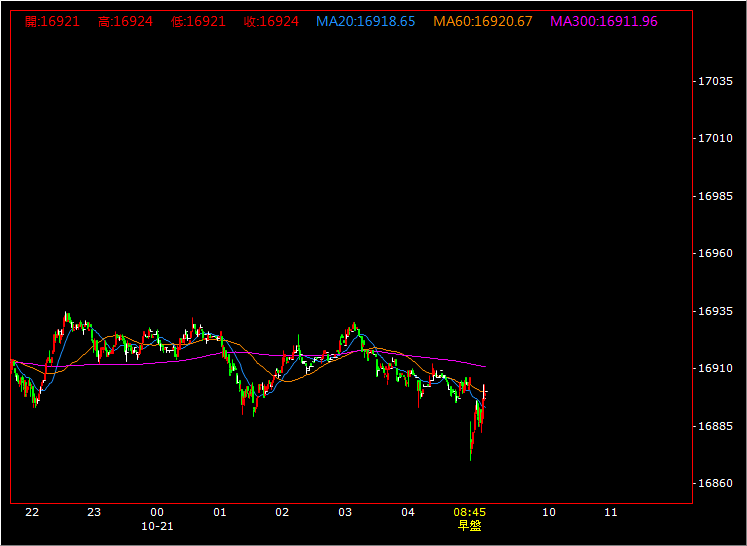The height and width of the screenshot is (546, 747).
Task: Click the close price label 收:16924
Action: [x=271, y=21]
